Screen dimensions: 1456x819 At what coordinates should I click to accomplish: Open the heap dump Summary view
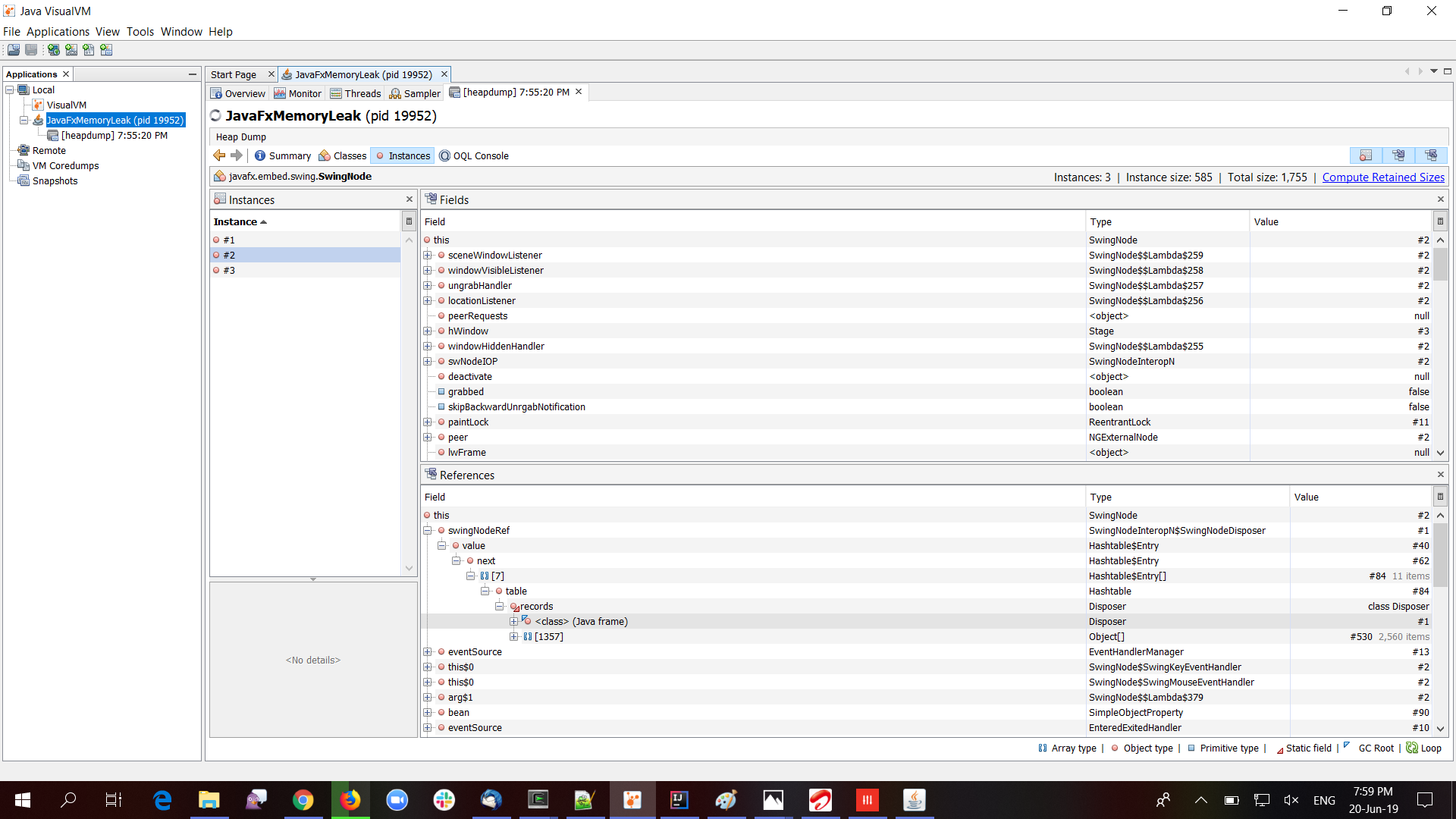pos(282,156)
